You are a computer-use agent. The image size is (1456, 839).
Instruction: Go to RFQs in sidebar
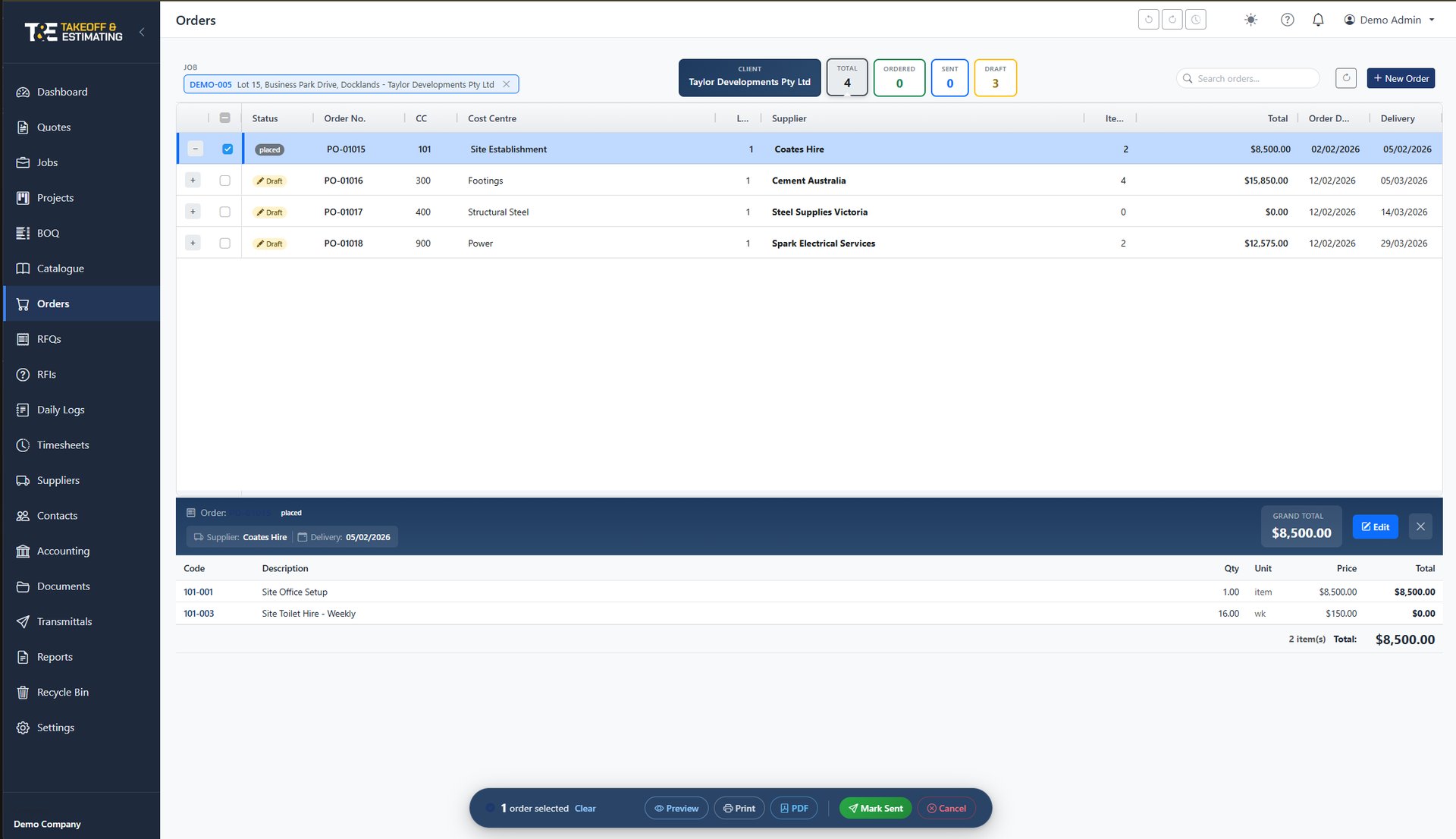click(x=80, y=339)
